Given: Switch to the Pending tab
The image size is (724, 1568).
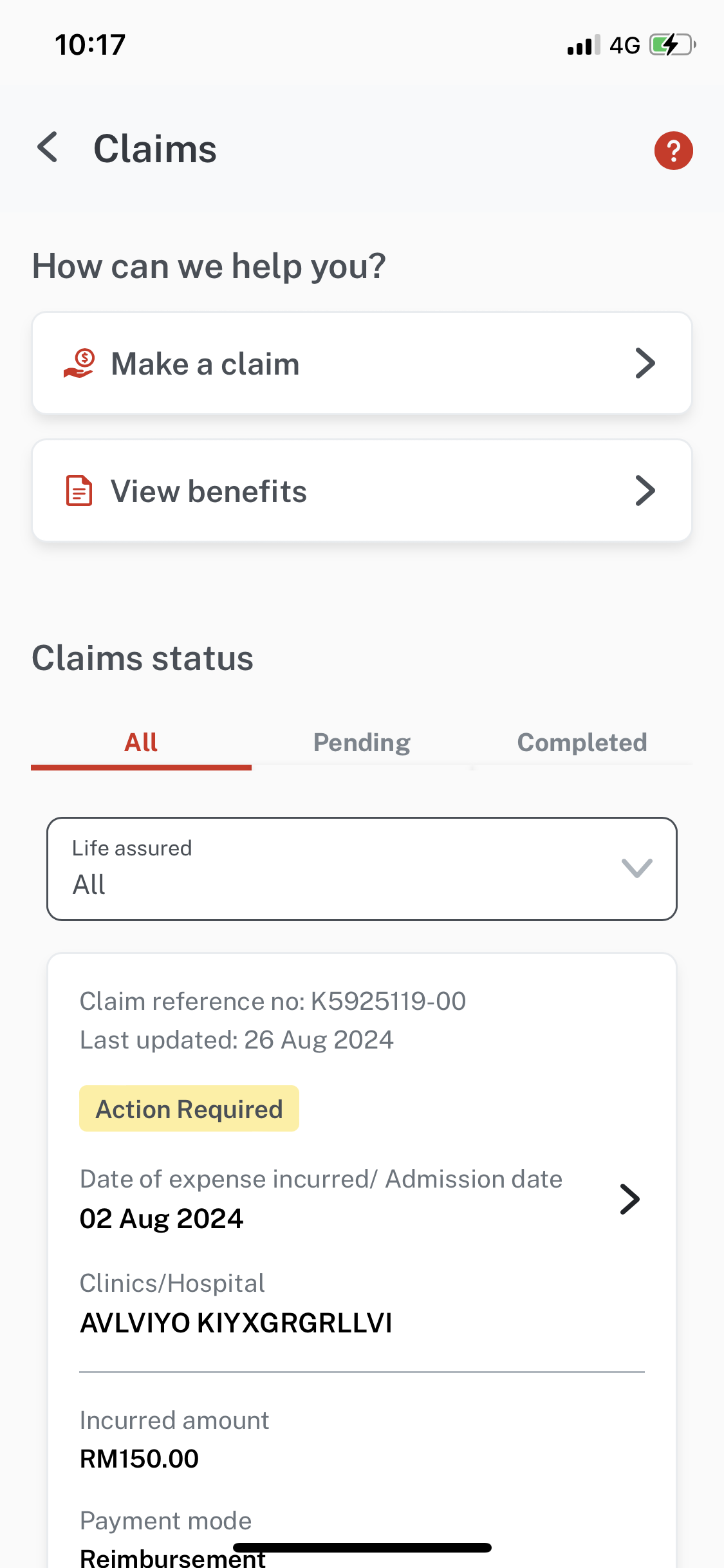Looking at the screenshot, I should [362, 743].
